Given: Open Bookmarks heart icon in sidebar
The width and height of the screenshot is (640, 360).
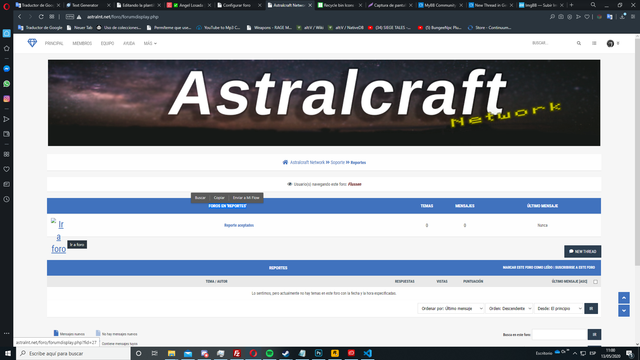Looking at the screenshot, I should pos(7,169).
